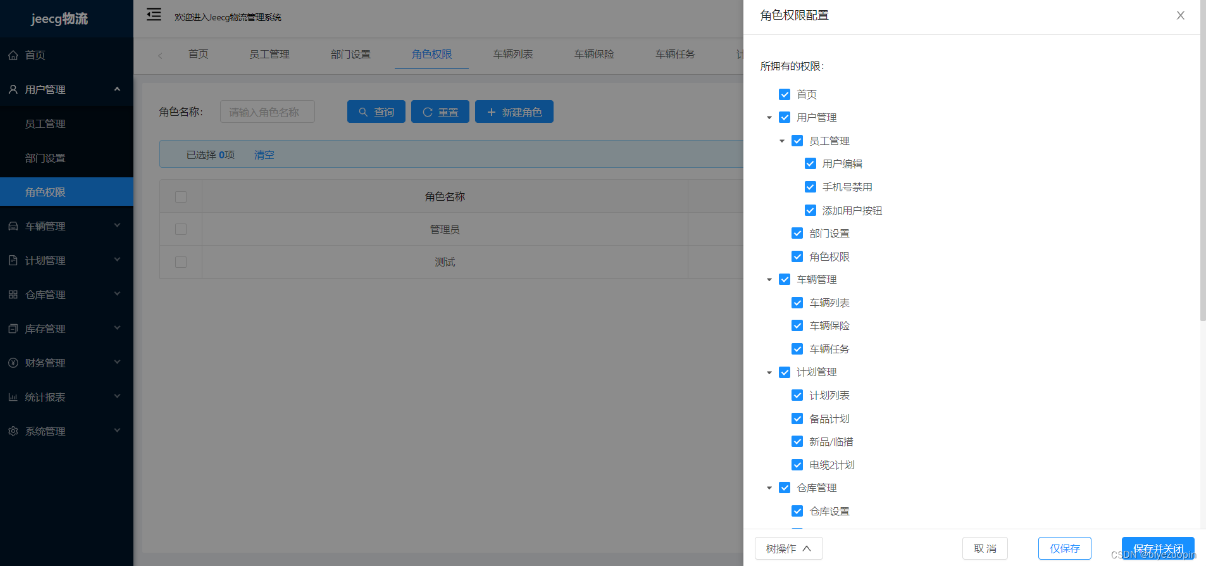This screenshot has height=566, width=1217.
Task: Click the 查询 search button
Action: 376,112
